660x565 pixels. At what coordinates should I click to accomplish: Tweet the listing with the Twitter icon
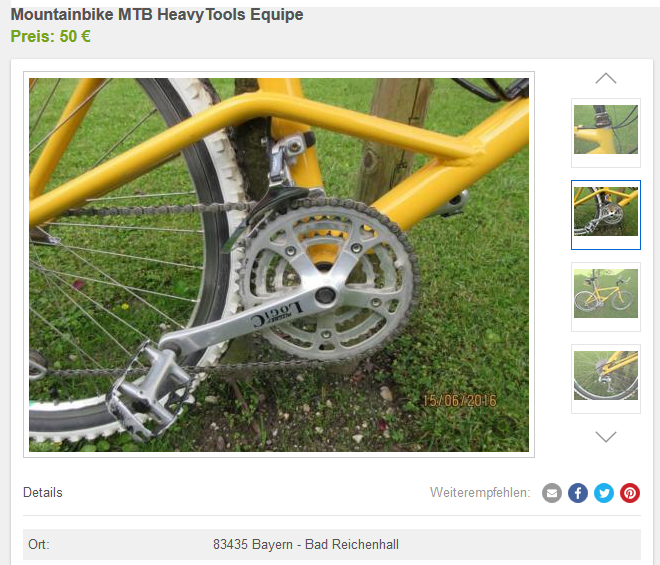[x=604, y=493]
